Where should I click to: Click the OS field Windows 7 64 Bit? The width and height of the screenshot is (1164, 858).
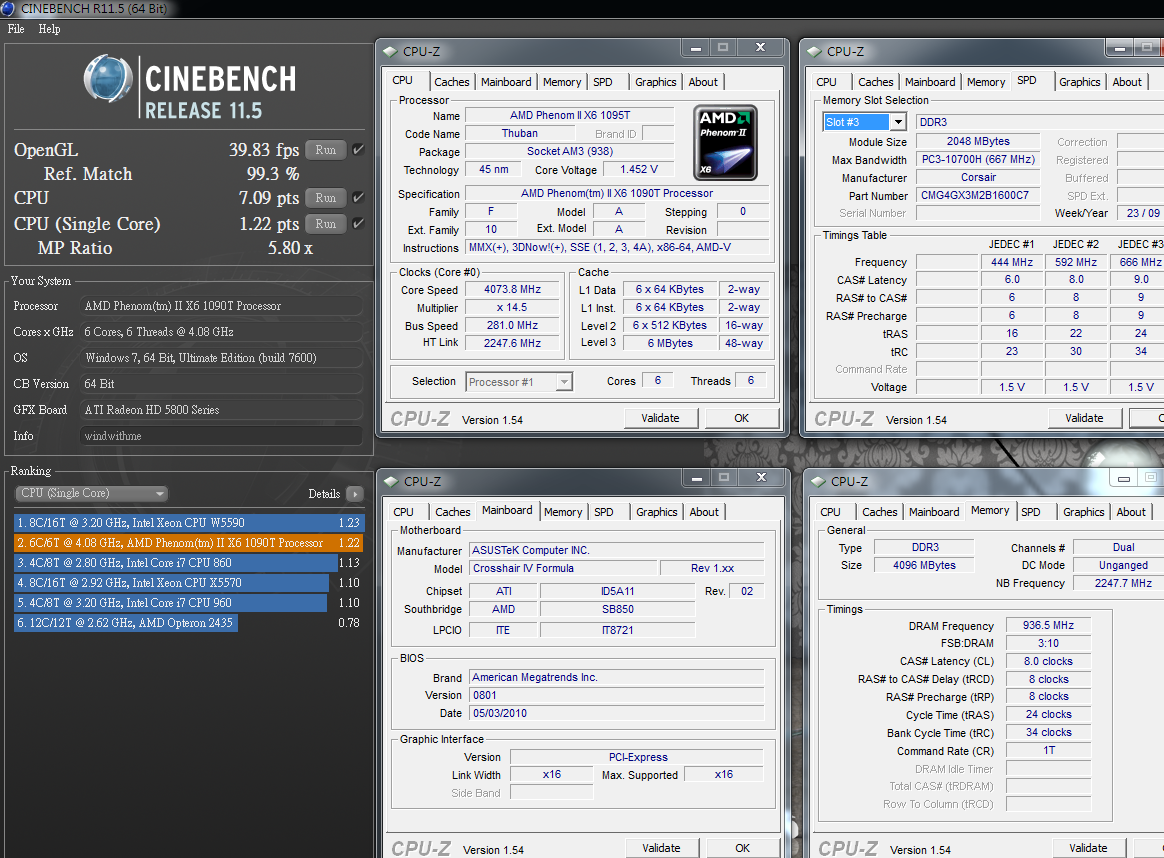click(221, 358)
